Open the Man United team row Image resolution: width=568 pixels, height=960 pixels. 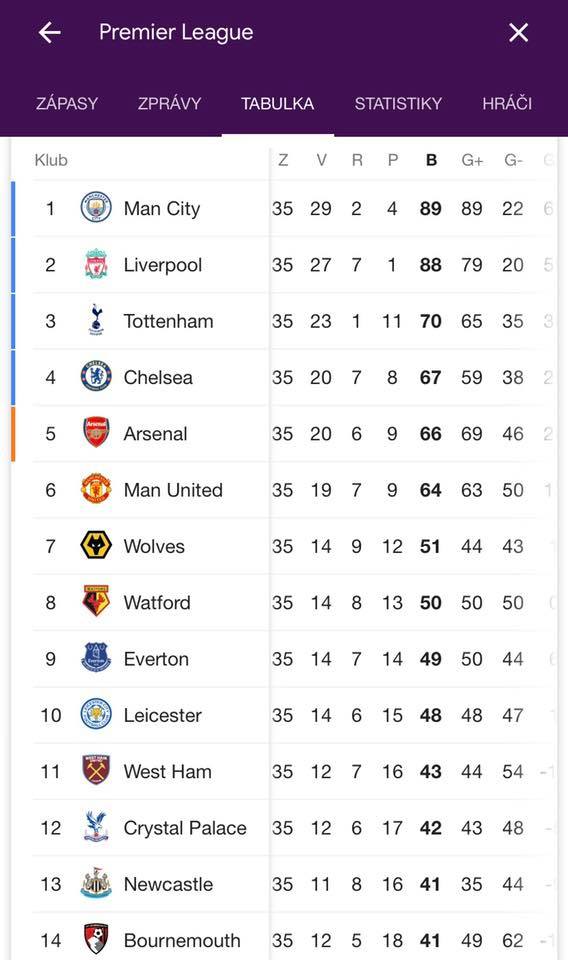(x=285, y=490)
